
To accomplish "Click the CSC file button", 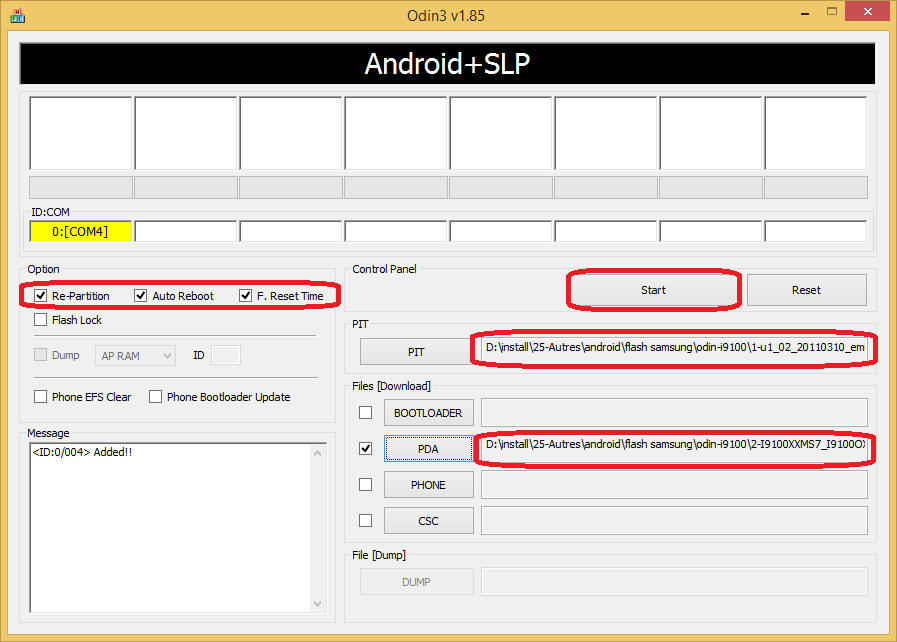I will point(428,521).
